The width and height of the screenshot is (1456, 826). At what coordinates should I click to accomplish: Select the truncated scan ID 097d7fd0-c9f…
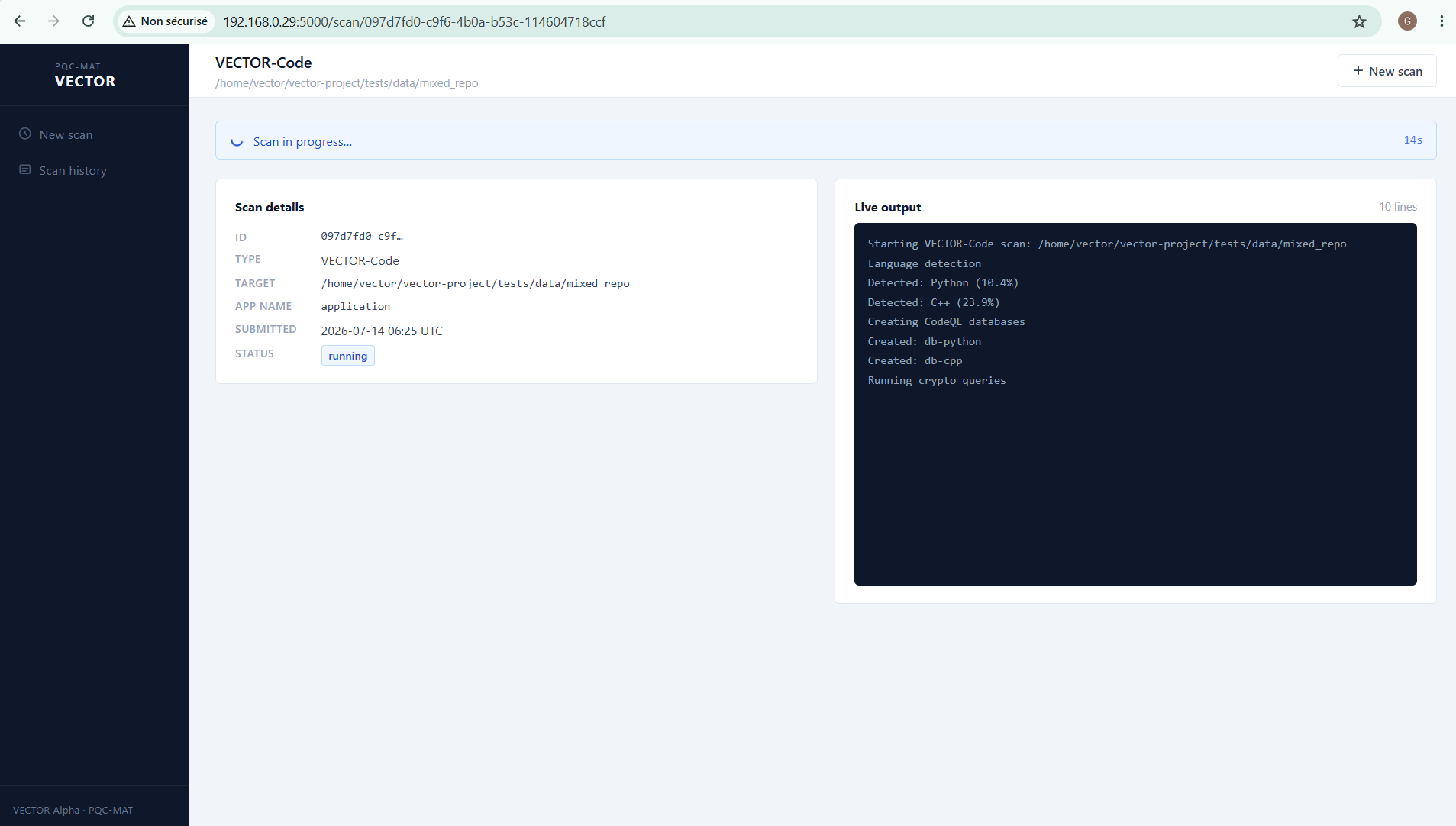click(x=362, y=237)
